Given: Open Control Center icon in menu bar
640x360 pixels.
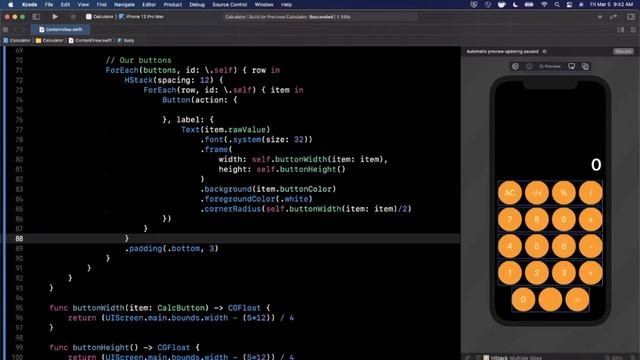Looking at the screenshot, I should [x=569, y=4].
